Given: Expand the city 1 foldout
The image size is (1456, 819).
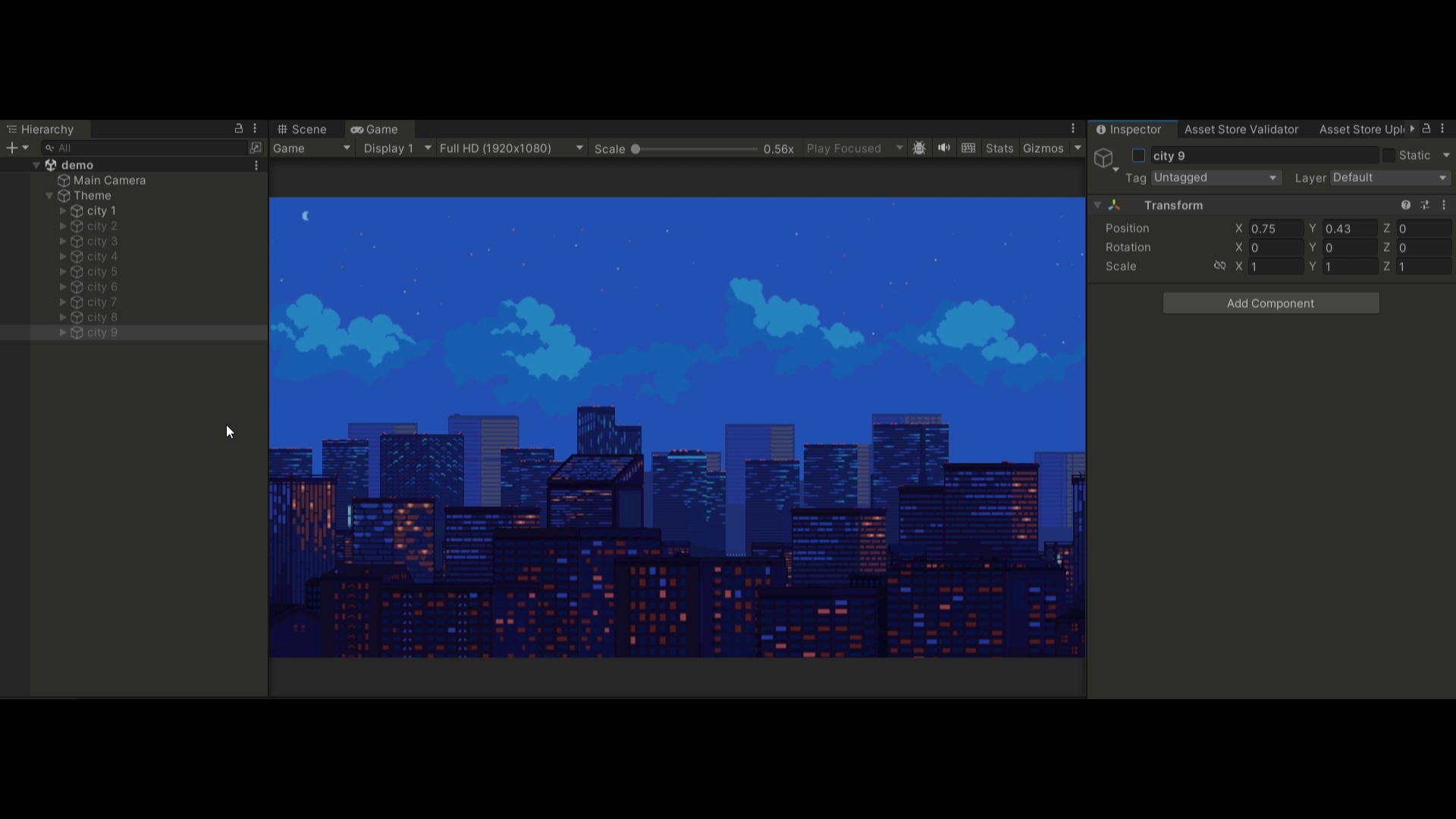Looking at the screenshot, I should 63,211.
